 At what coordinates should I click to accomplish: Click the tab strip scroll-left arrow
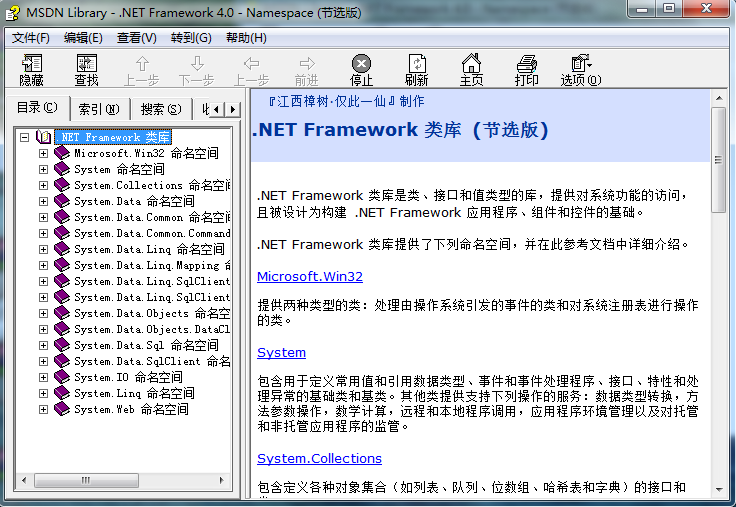pyautogui.click(x=216, y=110)
